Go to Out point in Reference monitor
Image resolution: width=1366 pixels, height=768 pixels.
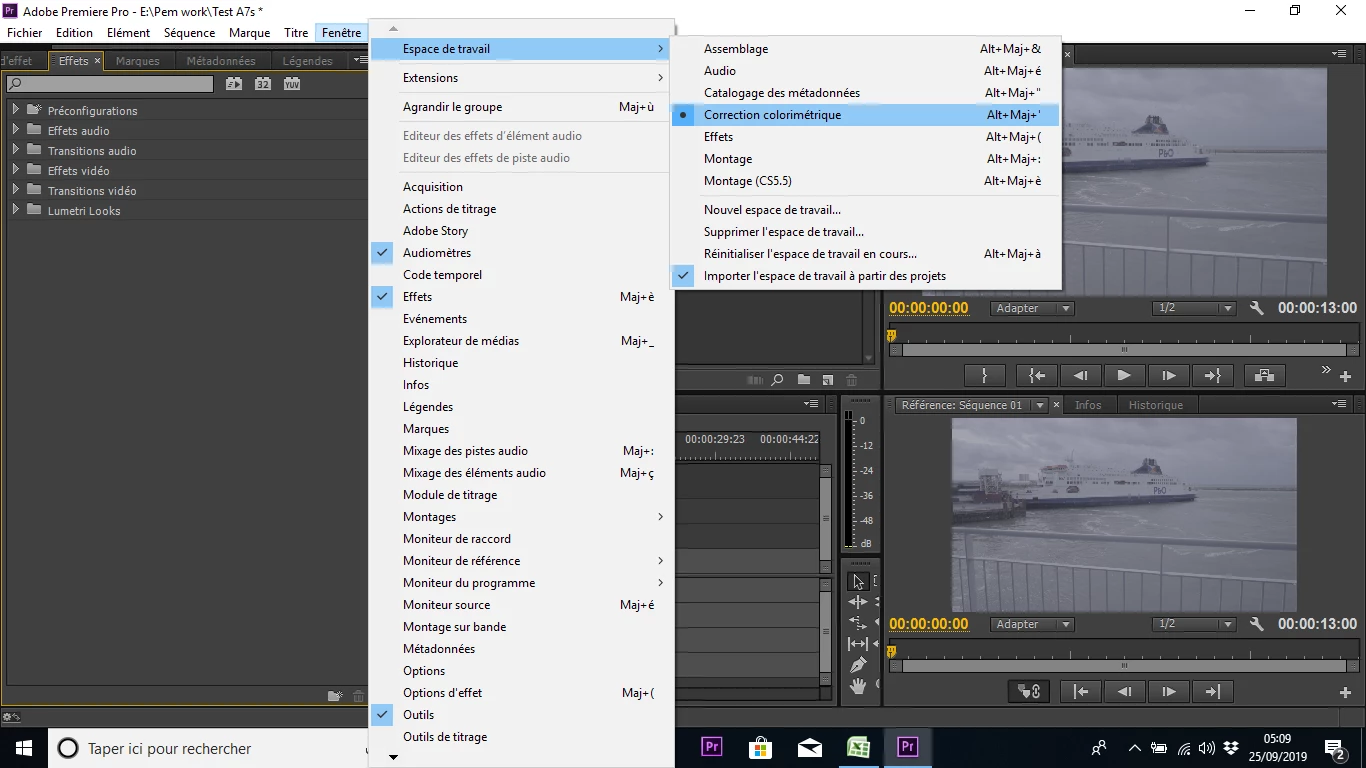point(1213,691)
